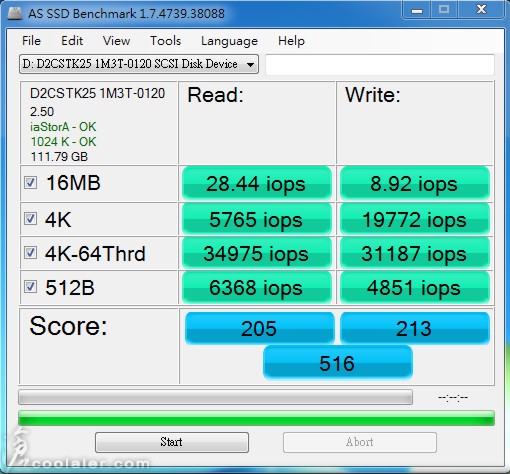Close the AS SSD Benchmark window

[x=481, y=10]
